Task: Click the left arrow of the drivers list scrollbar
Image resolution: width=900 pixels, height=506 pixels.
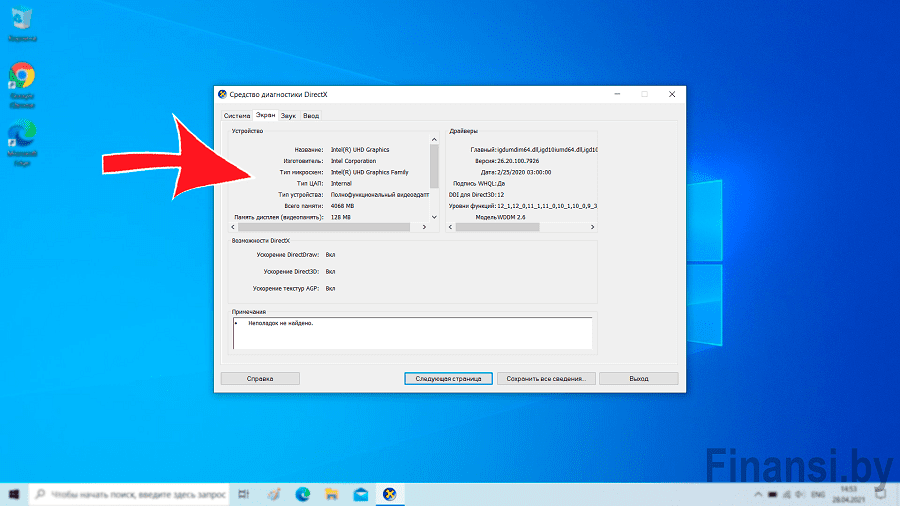Action: [x=451, y=227]
